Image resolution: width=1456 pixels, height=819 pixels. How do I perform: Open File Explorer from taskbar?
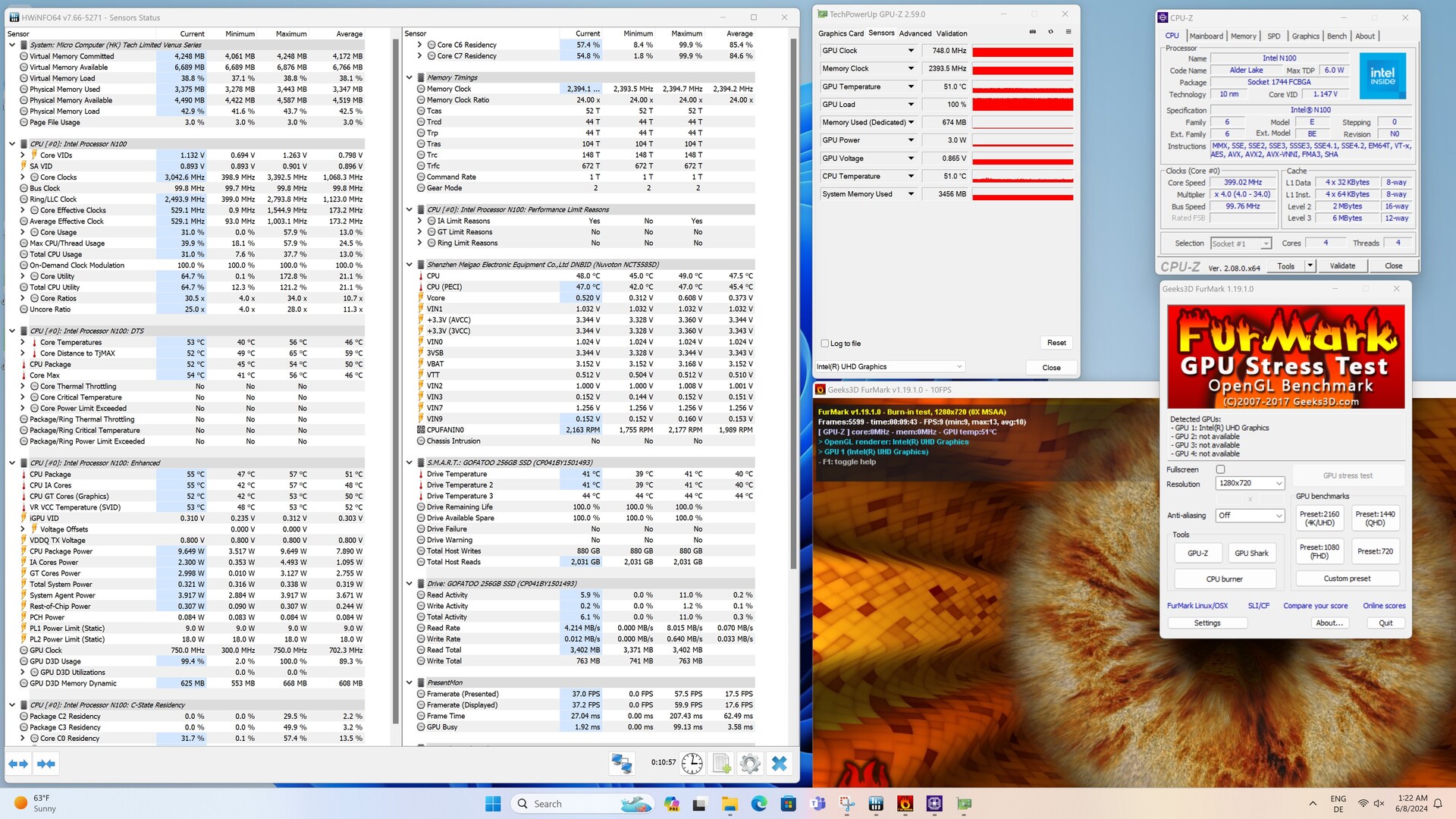(x=730, y=804)
